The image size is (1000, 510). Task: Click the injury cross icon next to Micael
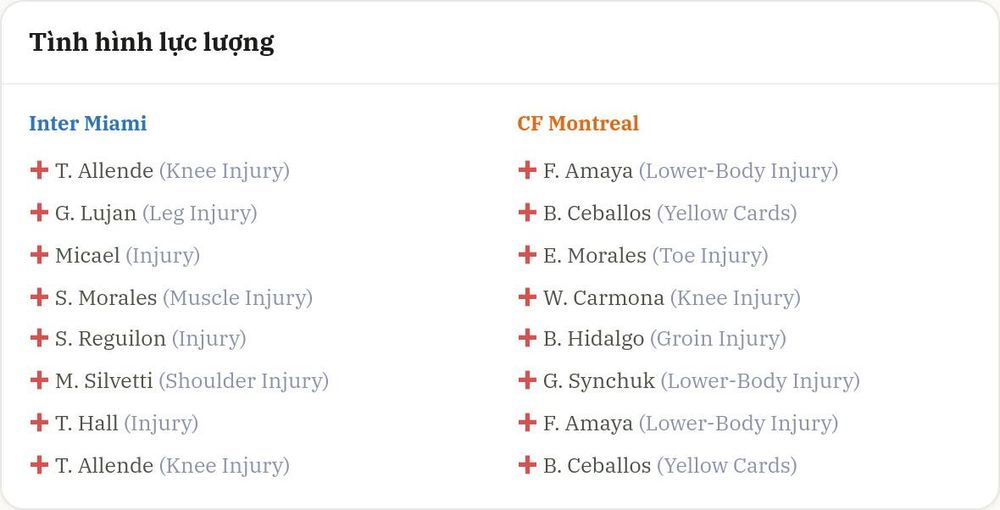click(39, 254)
